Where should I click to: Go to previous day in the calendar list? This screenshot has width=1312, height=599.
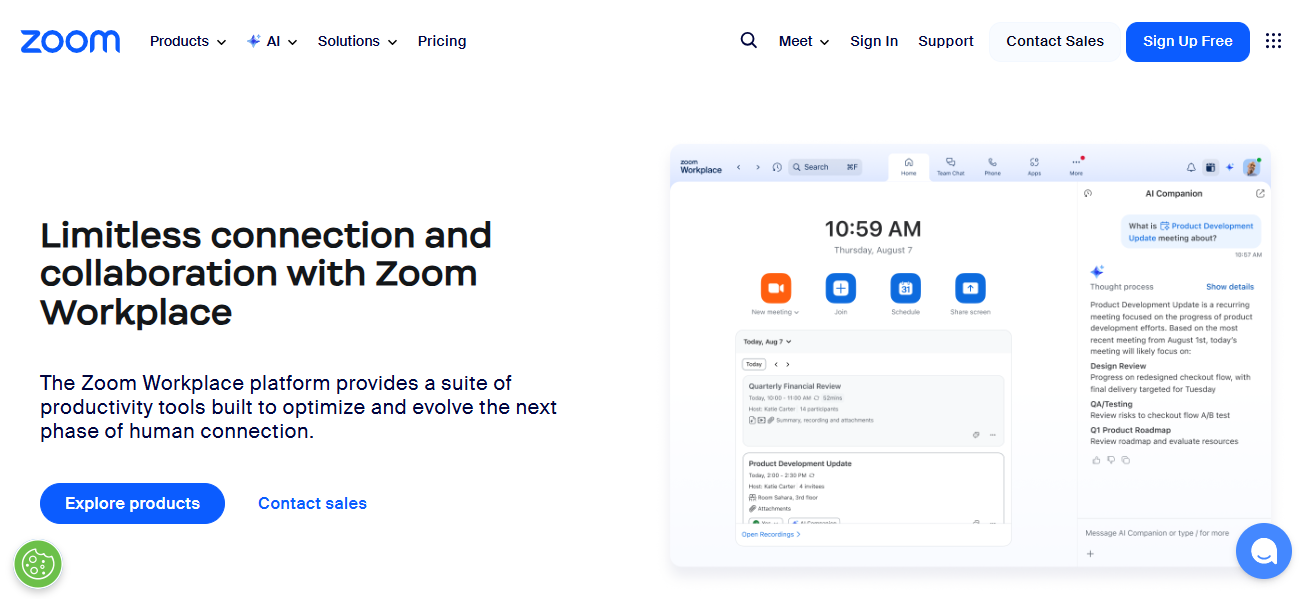(776, 365)
